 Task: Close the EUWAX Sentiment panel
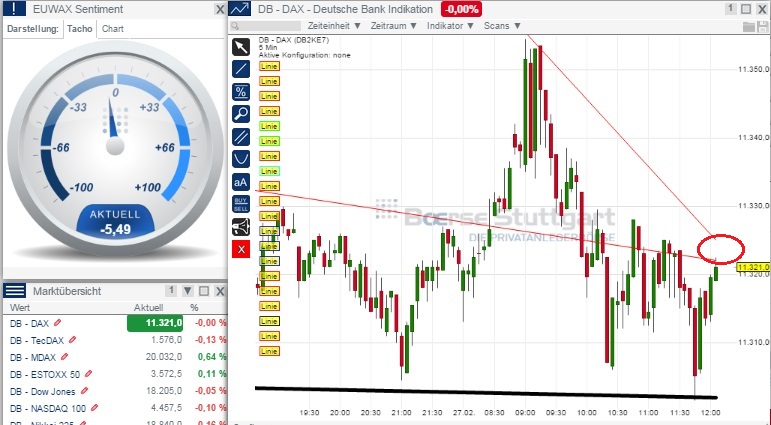pyautogui.click(x=220, y=9)
